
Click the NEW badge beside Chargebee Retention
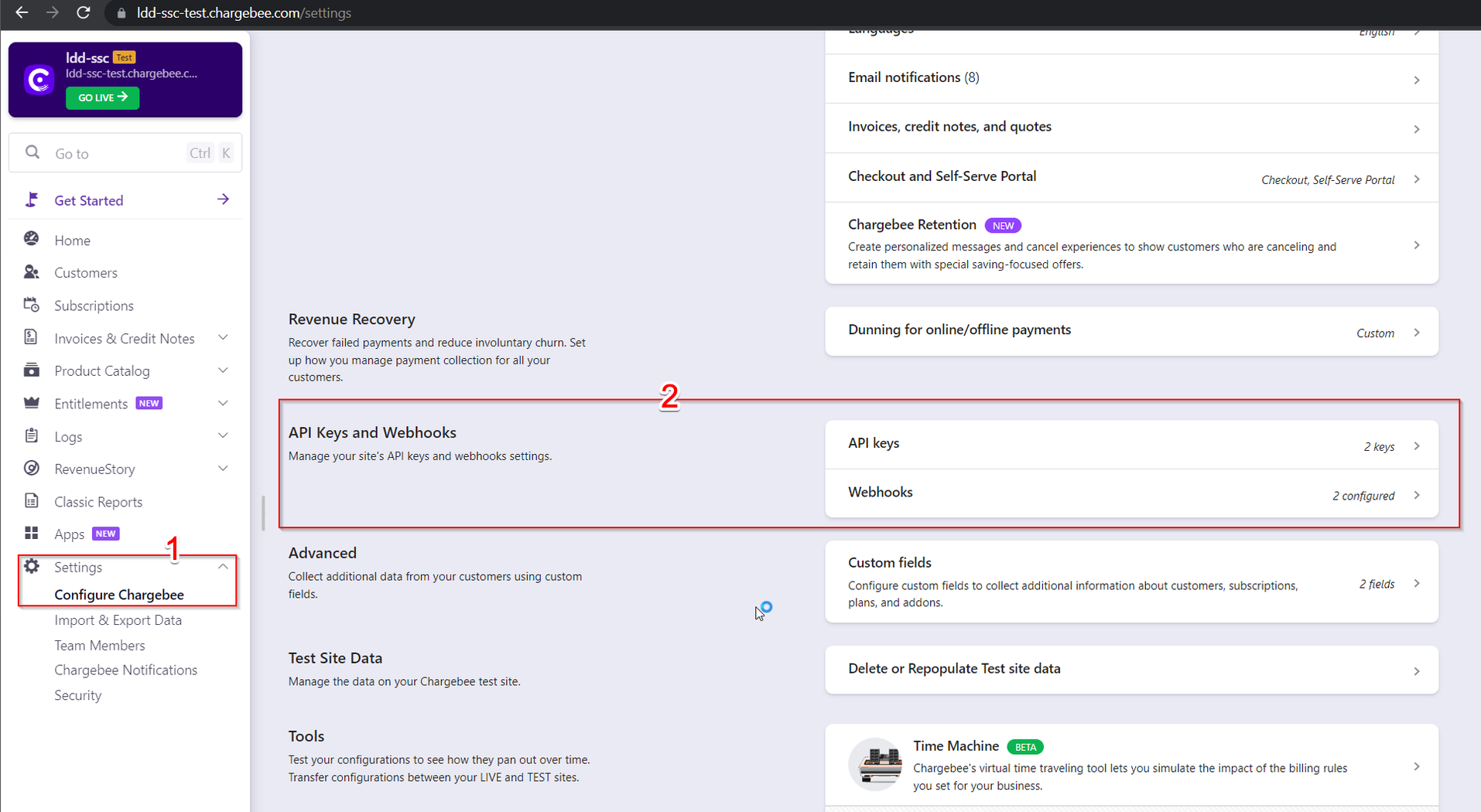click(x=1003, y=226)
